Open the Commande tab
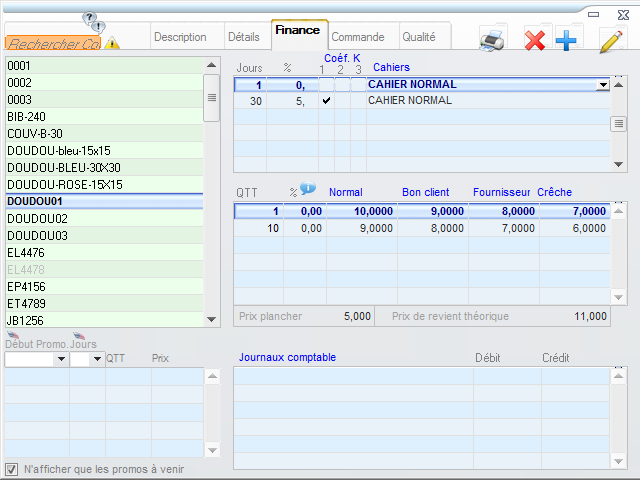Viewport: 640px width, 480px height. (x=357, y=37)
